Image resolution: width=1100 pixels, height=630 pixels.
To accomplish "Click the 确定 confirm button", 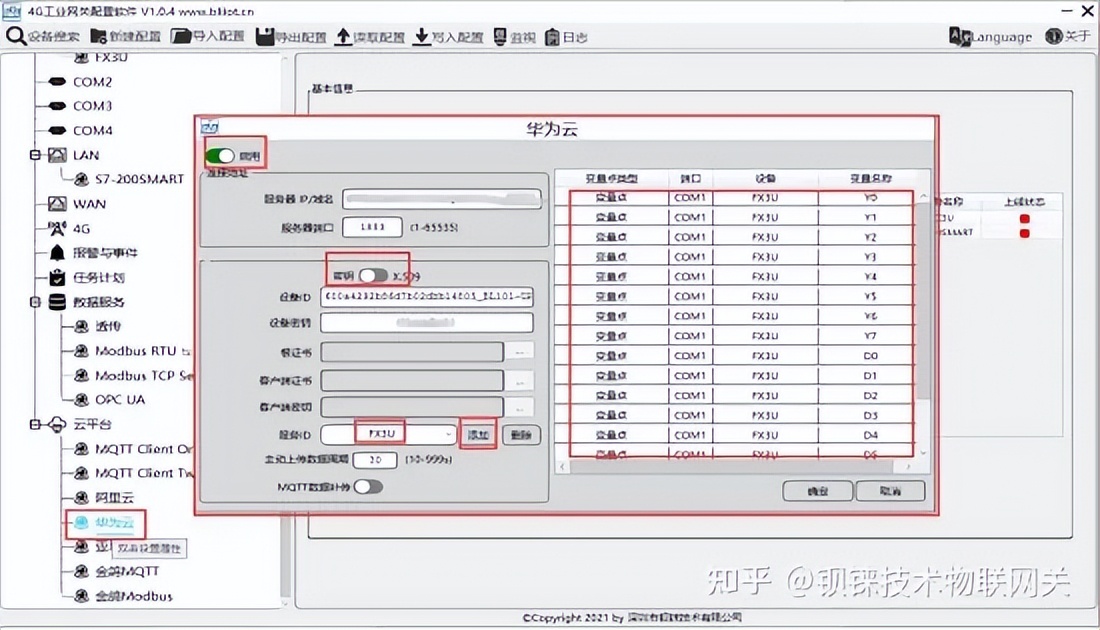I will pyautogui.click(x=817, y=491).
